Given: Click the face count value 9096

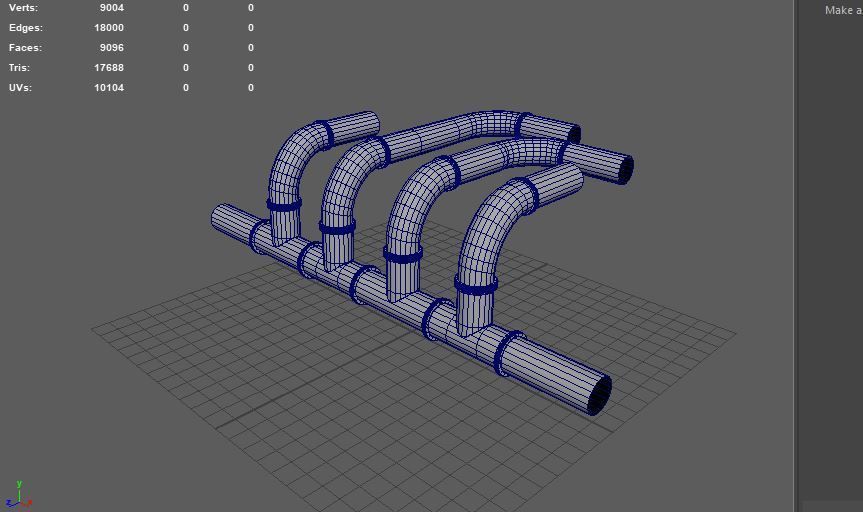Looking at the screenshot, I should tap(112, 47).
